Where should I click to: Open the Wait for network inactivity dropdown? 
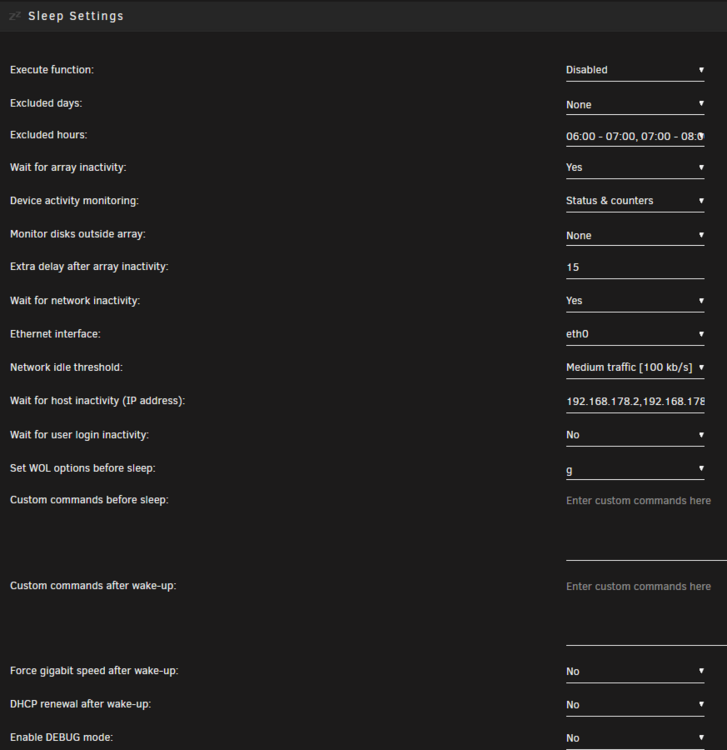tap(635, 301)
